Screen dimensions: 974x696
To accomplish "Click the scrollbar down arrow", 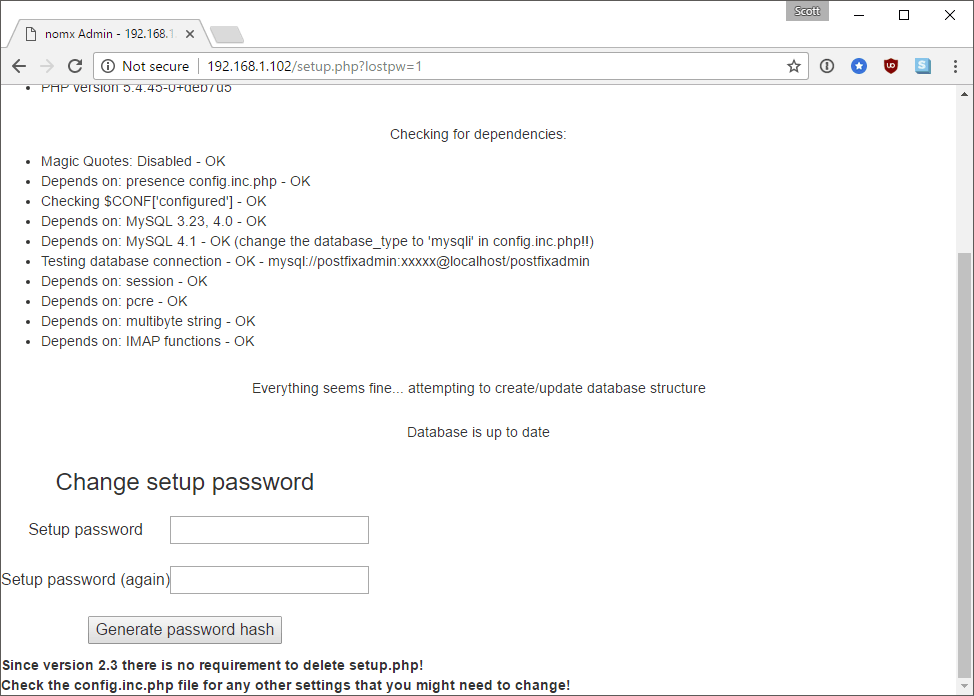I will pyautogui.click(x=965, y=687).
